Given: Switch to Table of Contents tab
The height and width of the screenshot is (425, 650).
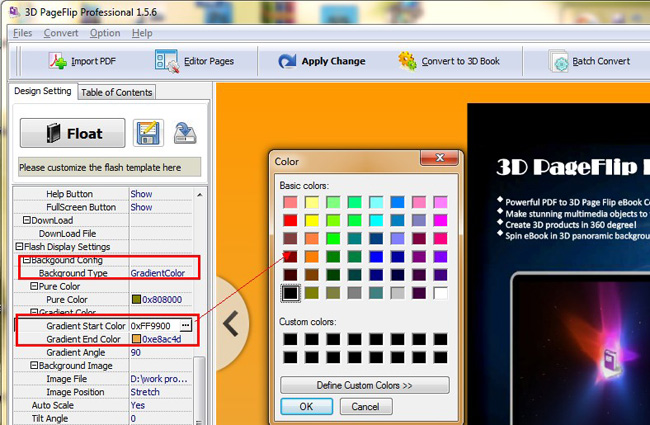Looking at the screenshot, I should (x=116, y=92).
